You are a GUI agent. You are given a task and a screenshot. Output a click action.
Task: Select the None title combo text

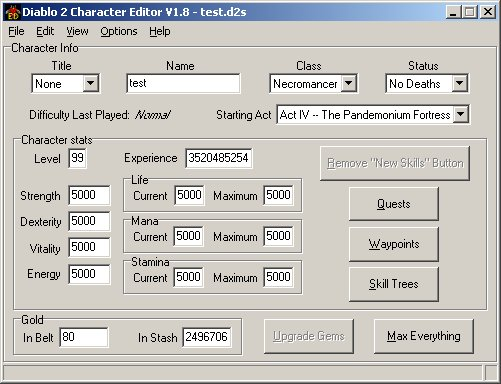48,84
